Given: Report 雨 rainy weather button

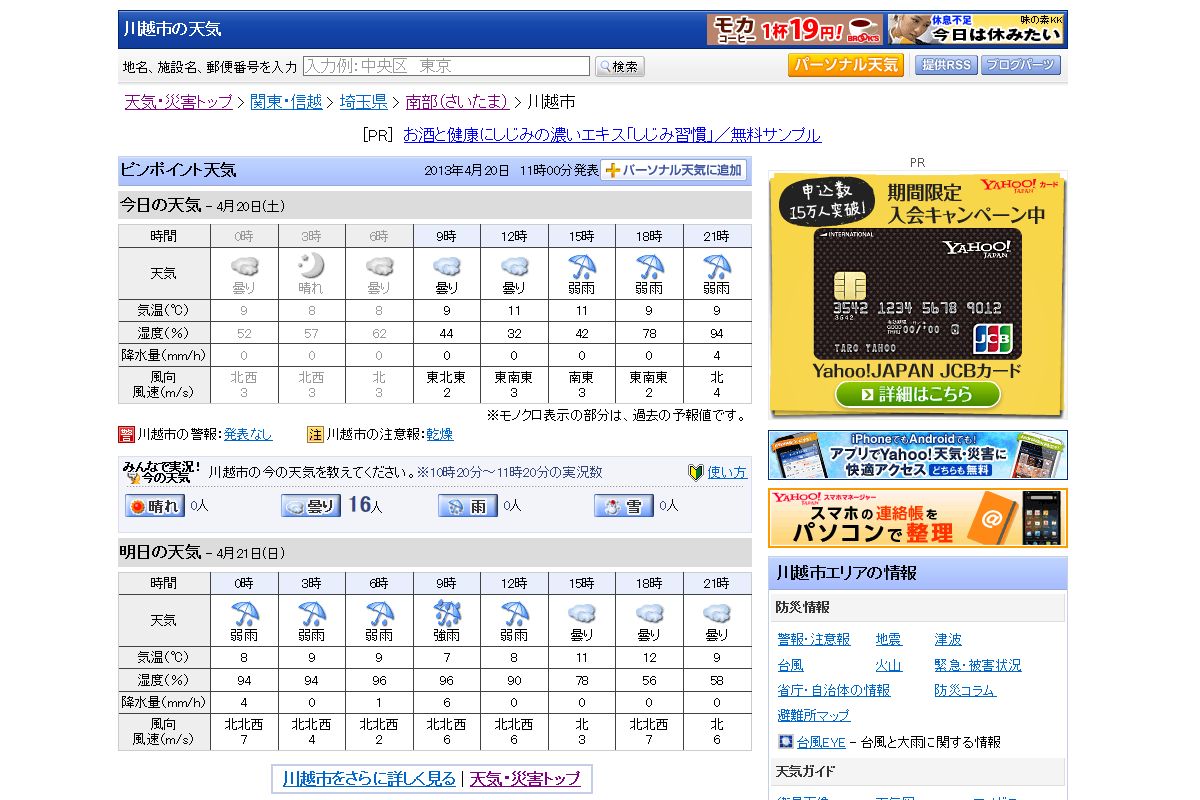Looking at the screenshot, I should [468, 506].
